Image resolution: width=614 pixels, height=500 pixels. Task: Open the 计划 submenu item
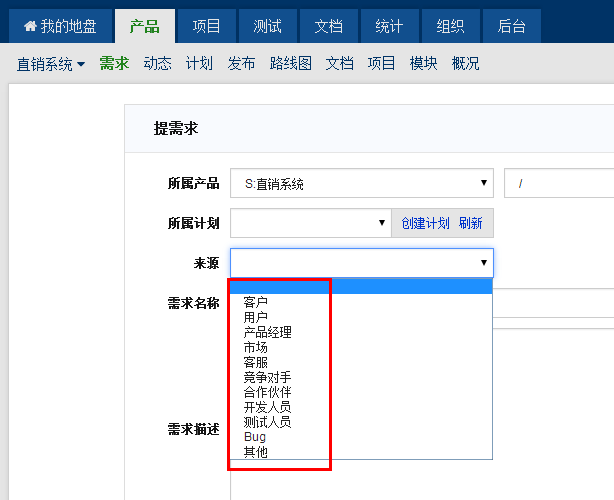199,63
